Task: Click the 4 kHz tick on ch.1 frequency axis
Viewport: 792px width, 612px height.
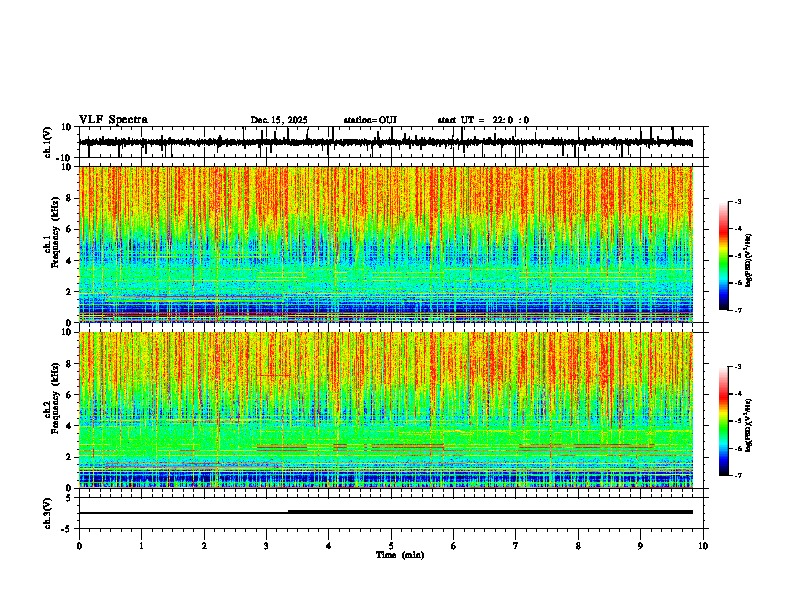Action: point(71,261)
